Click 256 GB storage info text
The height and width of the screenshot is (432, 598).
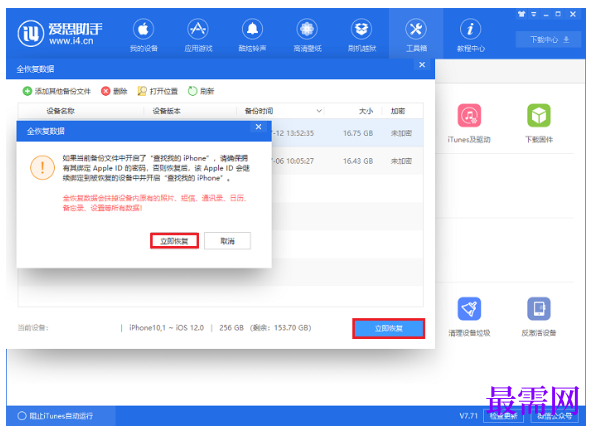[231, 328]
